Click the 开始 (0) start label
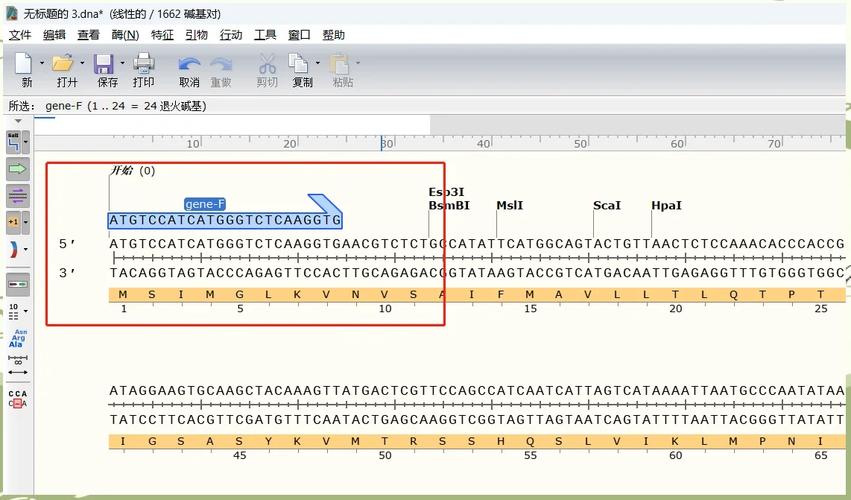The width and height of the screenshot is (851, 500). coord(132,171)
